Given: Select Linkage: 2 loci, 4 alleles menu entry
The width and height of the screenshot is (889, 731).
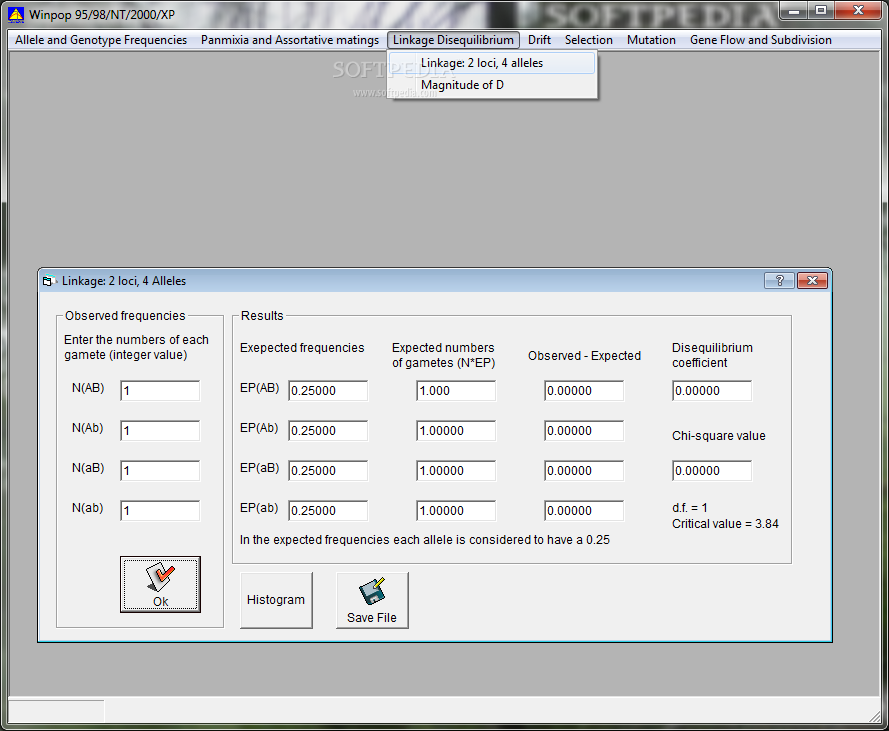Looking at the screenshot, I should 492,63.
